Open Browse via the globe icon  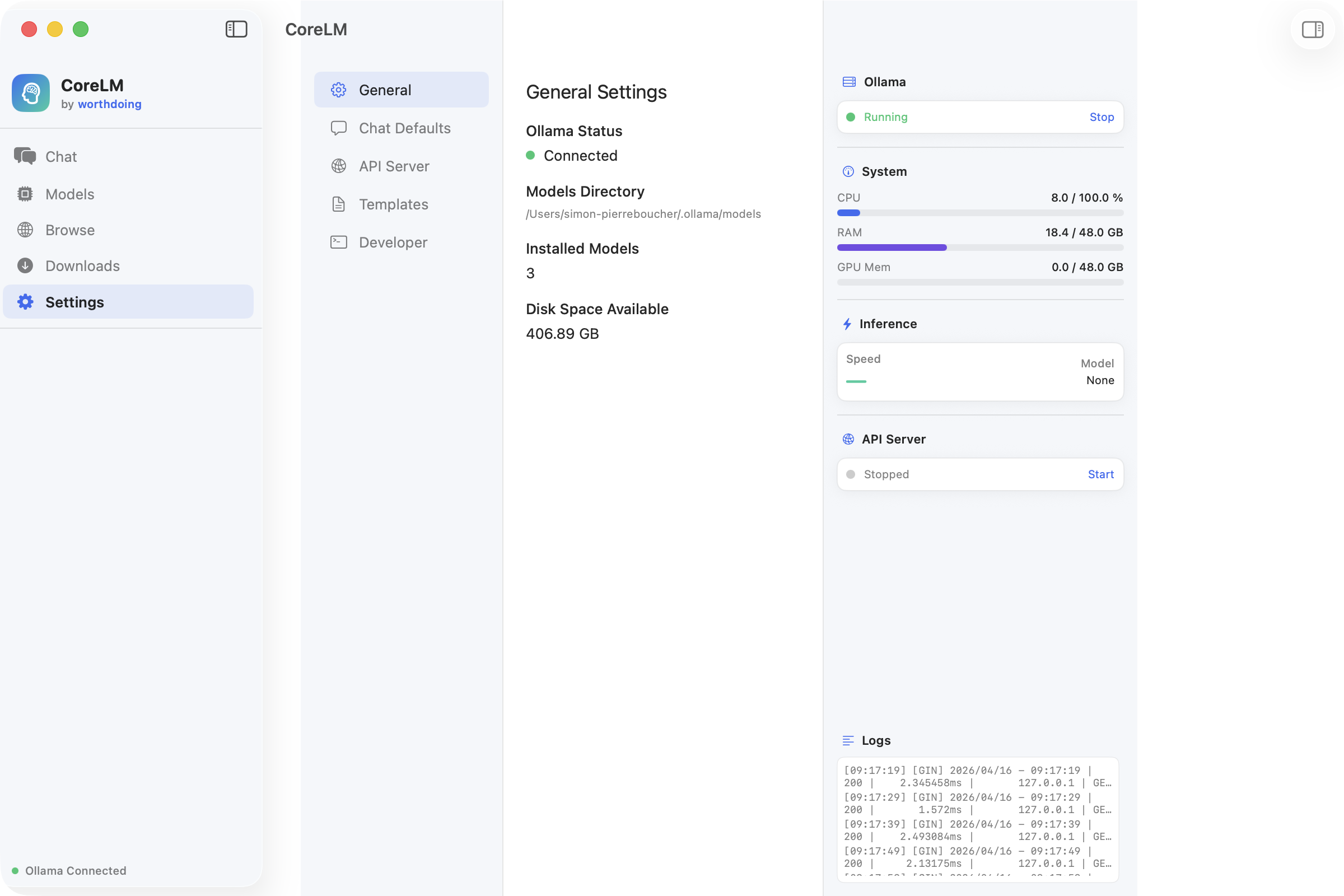pyautogui.click(x=25, y=230)
